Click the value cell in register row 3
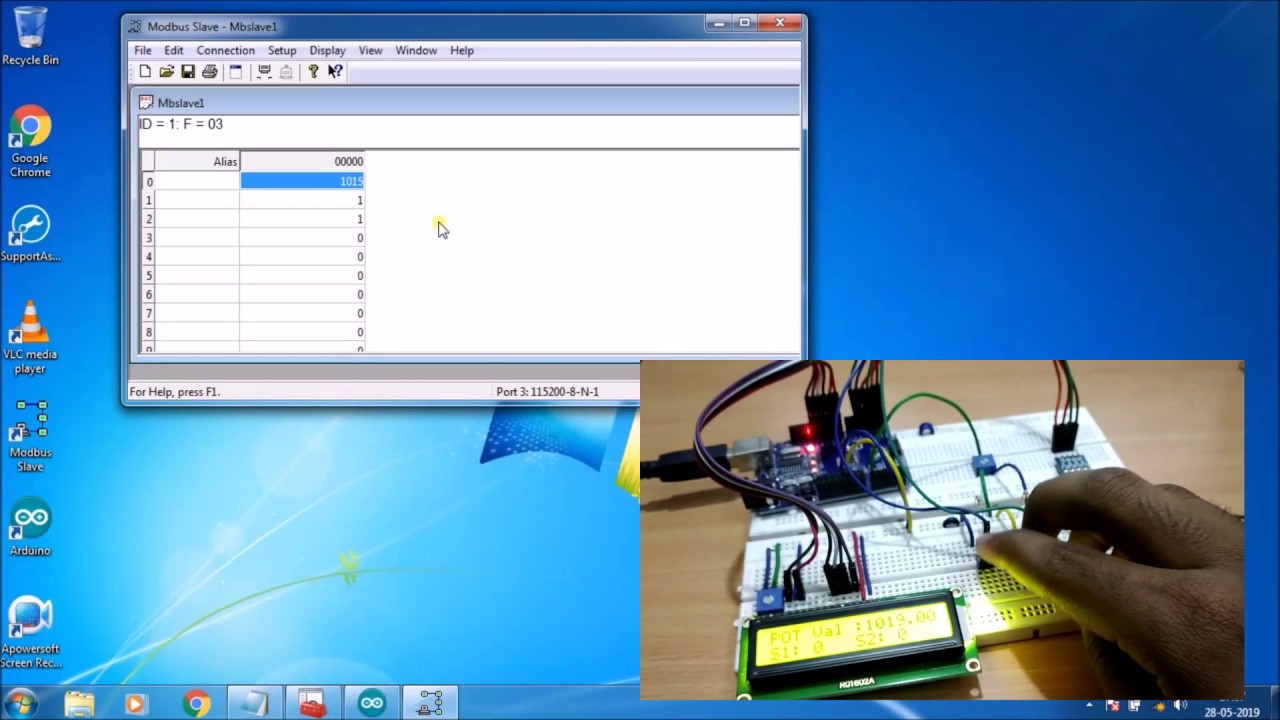 302,238
